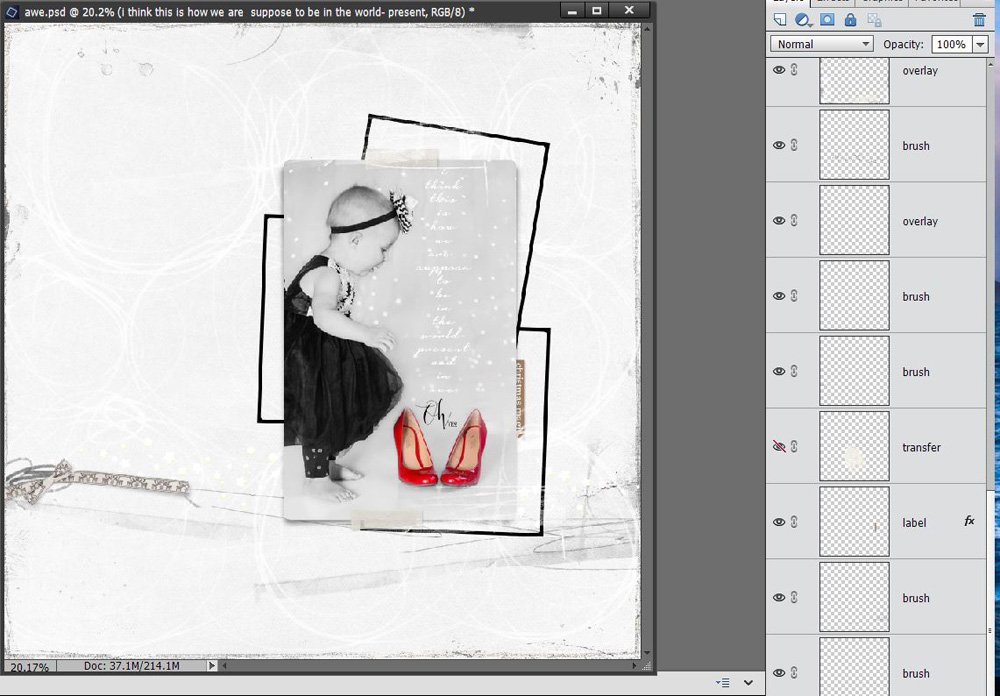This screenshot has height=696, width=1000.
Task: Open status bar info arrow next to Doc size
Action: click(212, 666)
